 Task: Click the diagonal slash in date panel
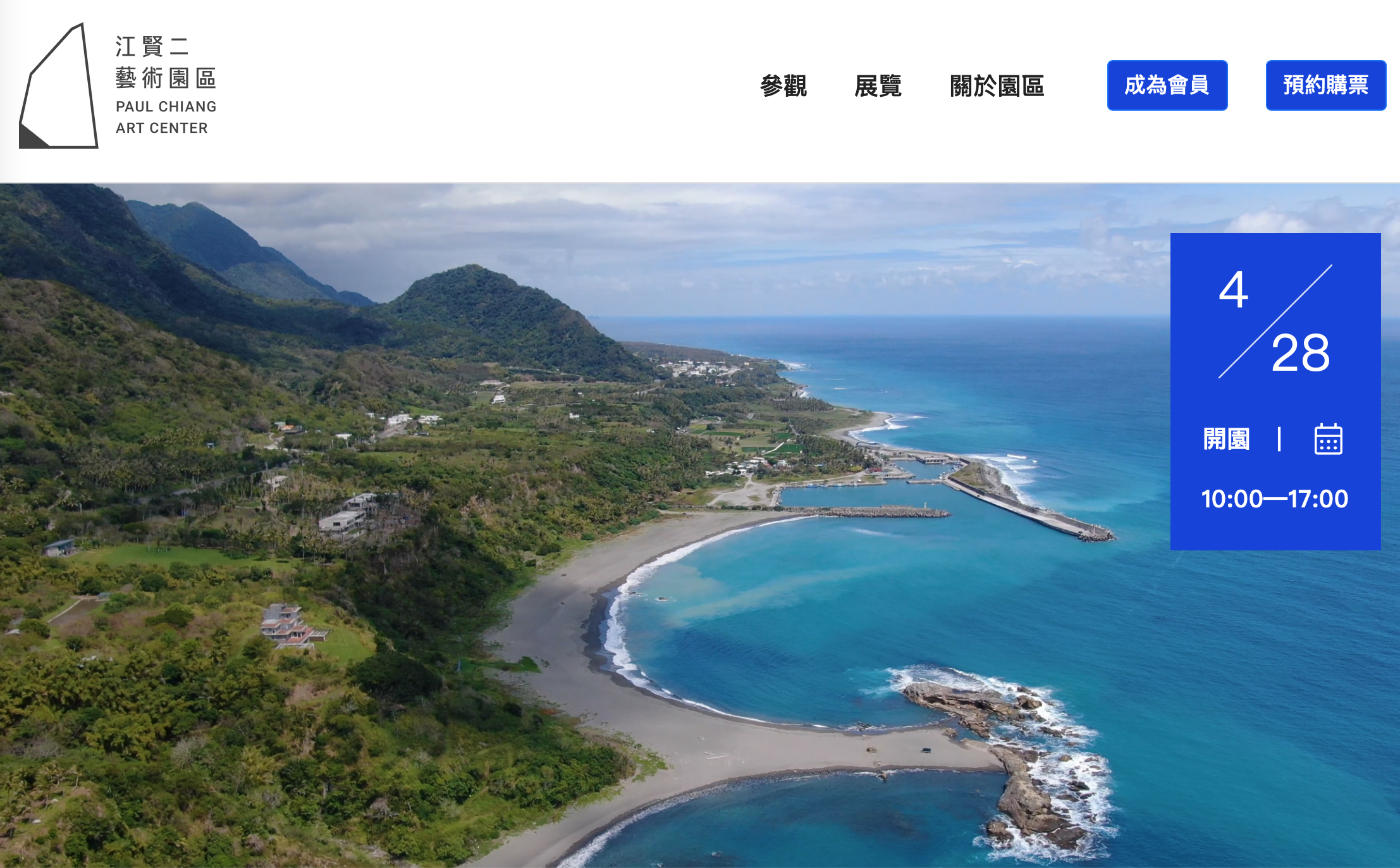point(1275,321)
